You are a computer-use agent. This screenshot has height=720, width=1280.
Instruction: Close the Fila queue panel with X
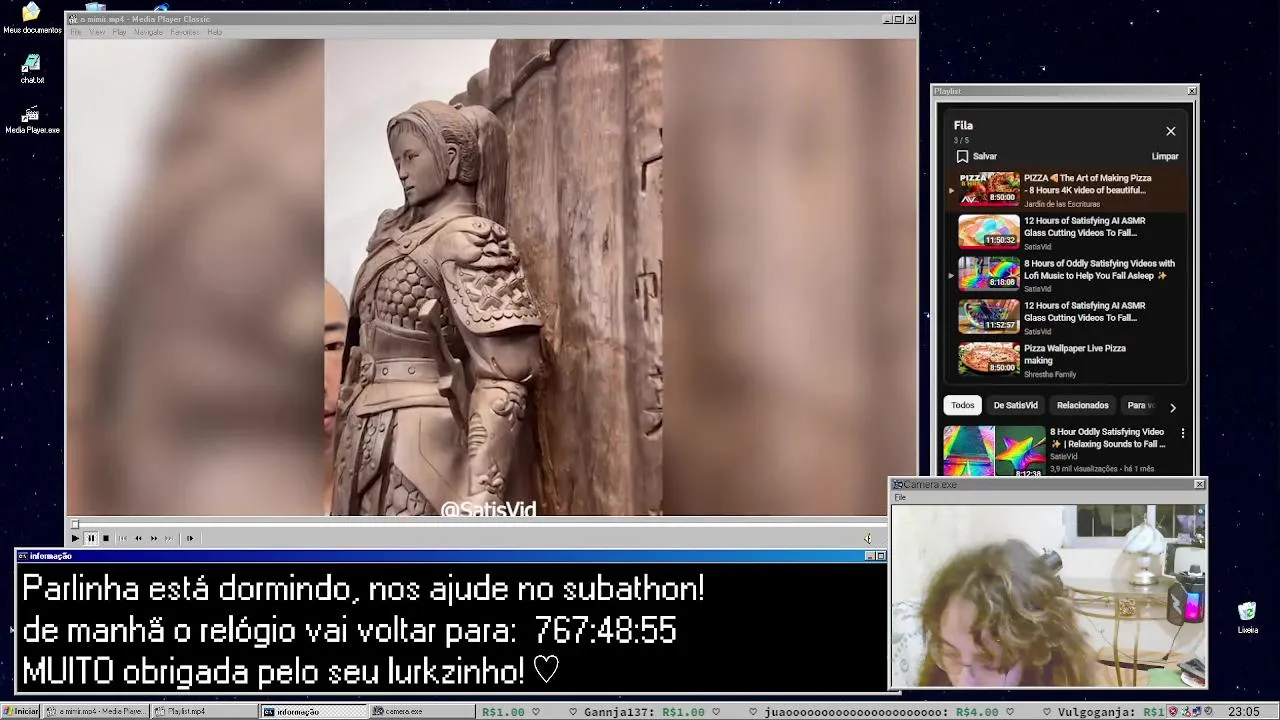click(1171, 131)
